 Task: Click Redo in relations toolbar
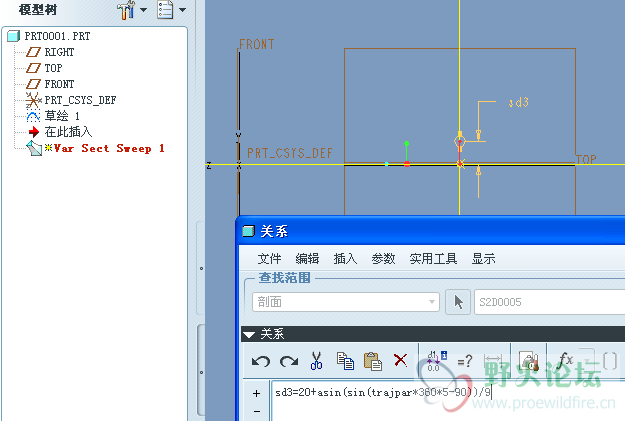click(x=289, y=362)
